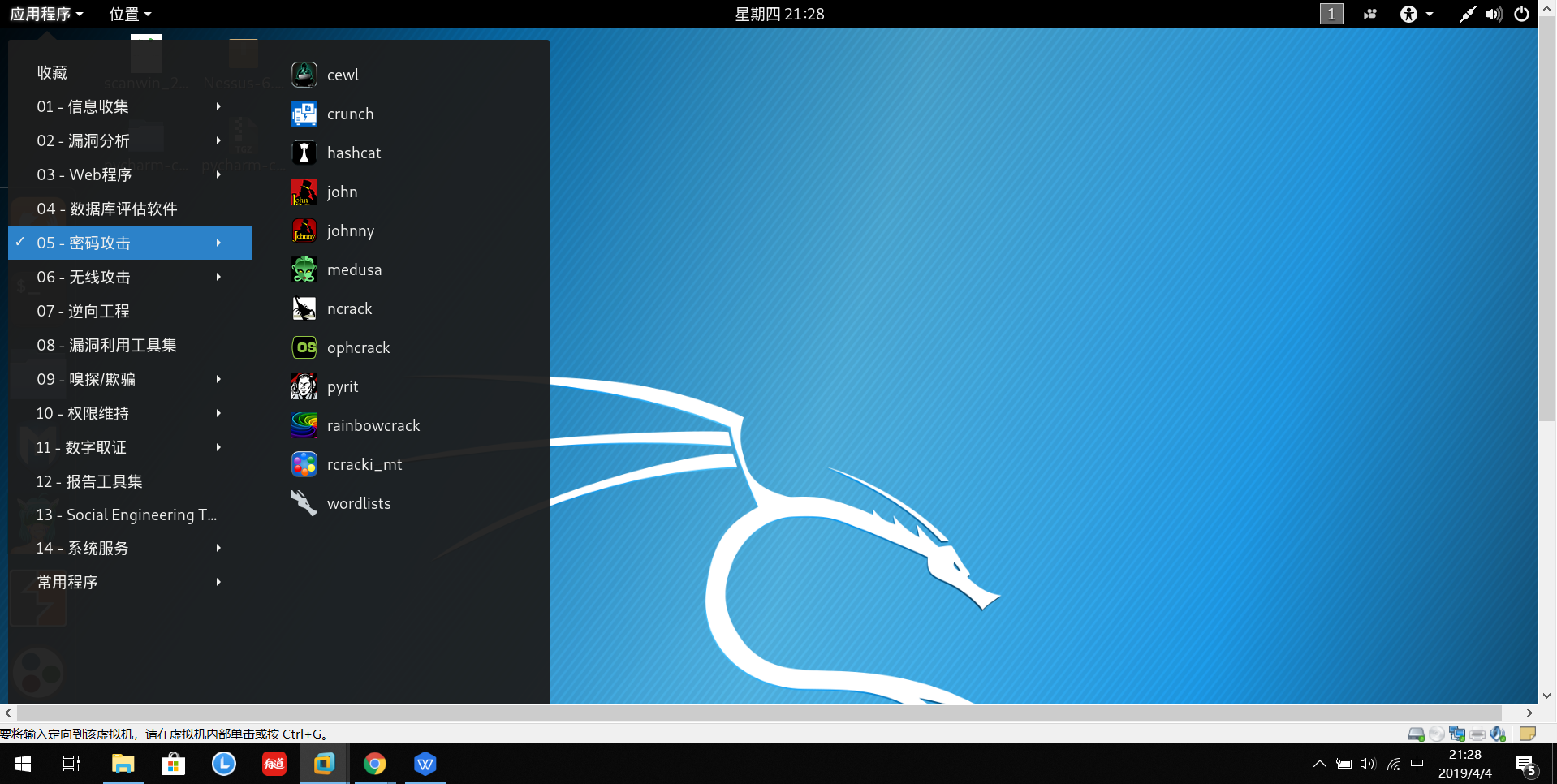Select 04 - 数据库评估软件 category
1557x784 pixels.
pyautogui.click(x=130, y=209)
